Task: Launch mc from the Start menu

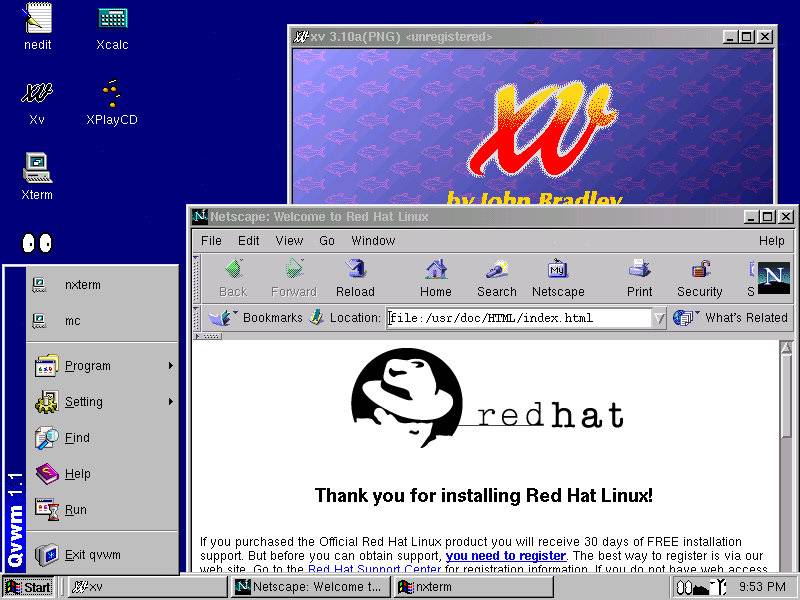Action: 102,320
